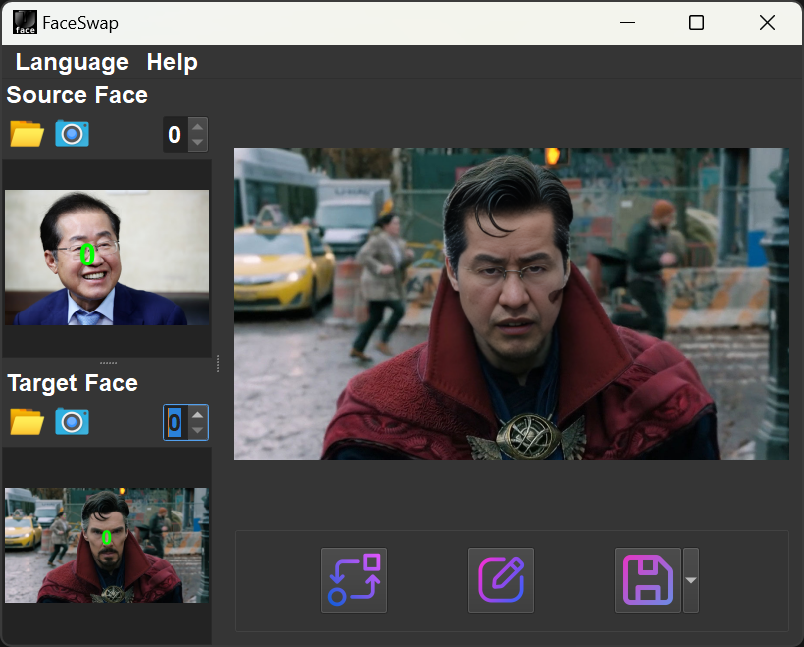Open the Help menu
This screenshot has width=804, height=647.
pos(172,63)
